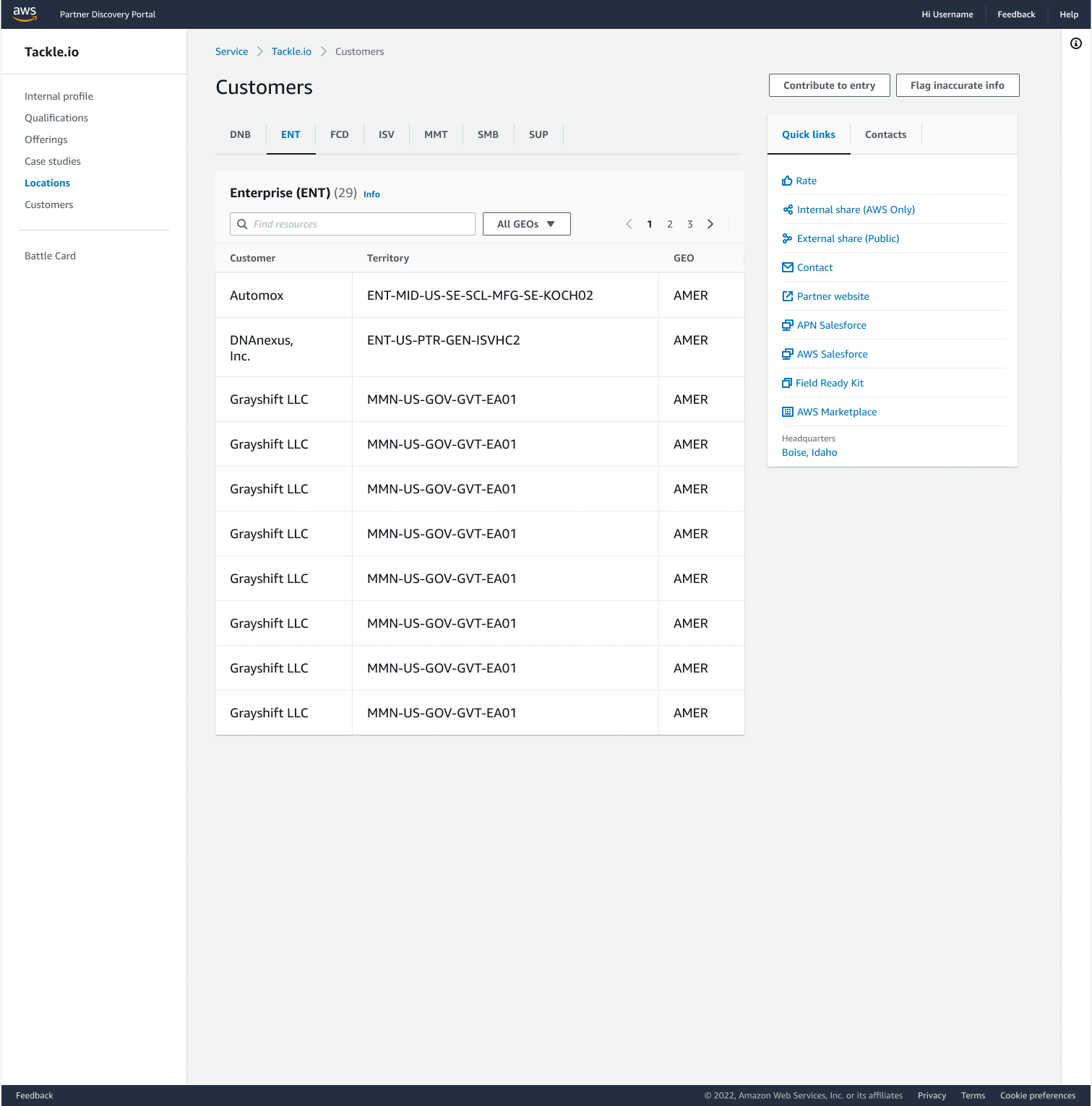Viewport: 1092px width, 1106px height.
Task: Open Terms footer link
Action: (973, 1095)
